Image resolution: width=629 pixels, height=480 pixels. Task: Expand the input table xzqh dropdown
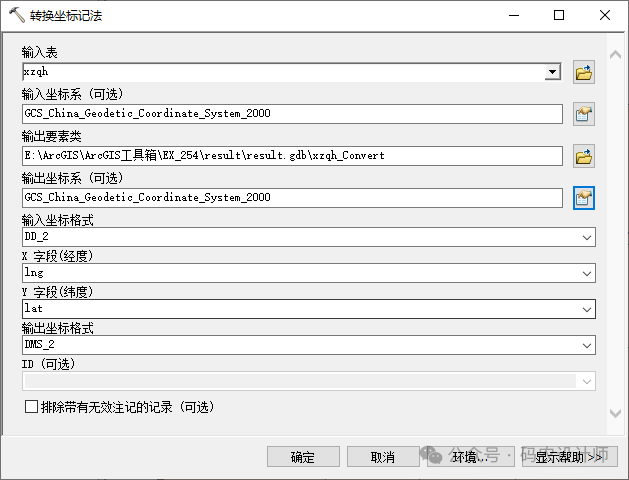(x=552, y=72)
